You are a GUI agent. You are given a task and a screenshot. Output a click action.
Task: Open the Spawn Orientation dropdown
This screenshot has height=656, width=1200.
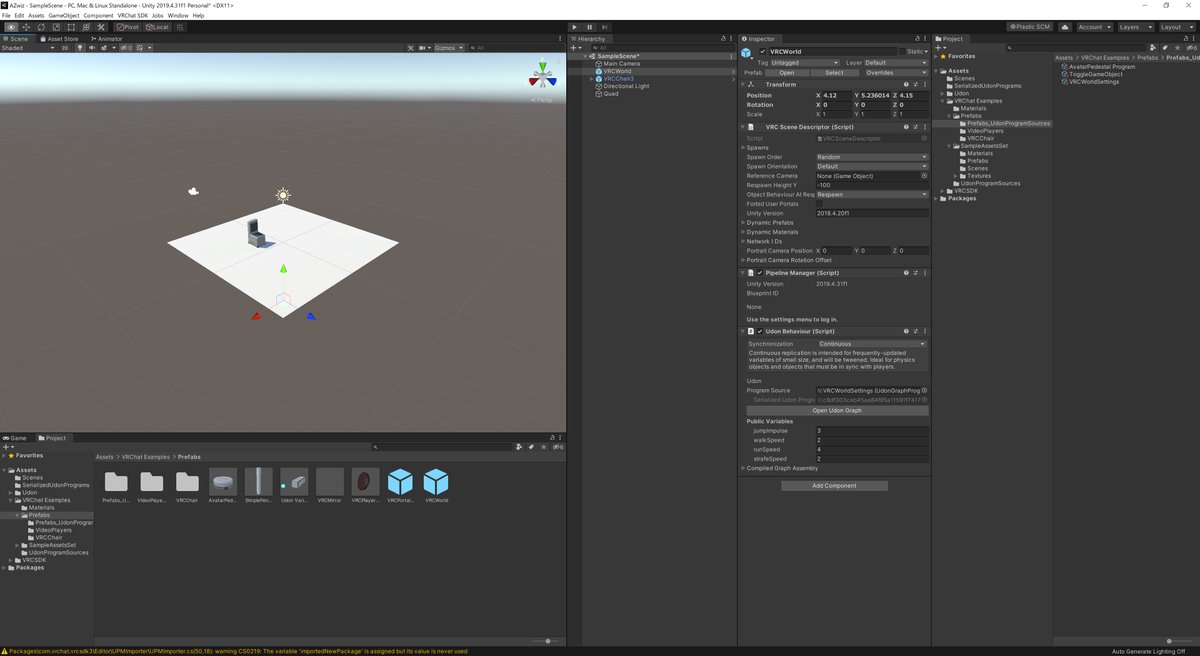[x=872, y=166]
